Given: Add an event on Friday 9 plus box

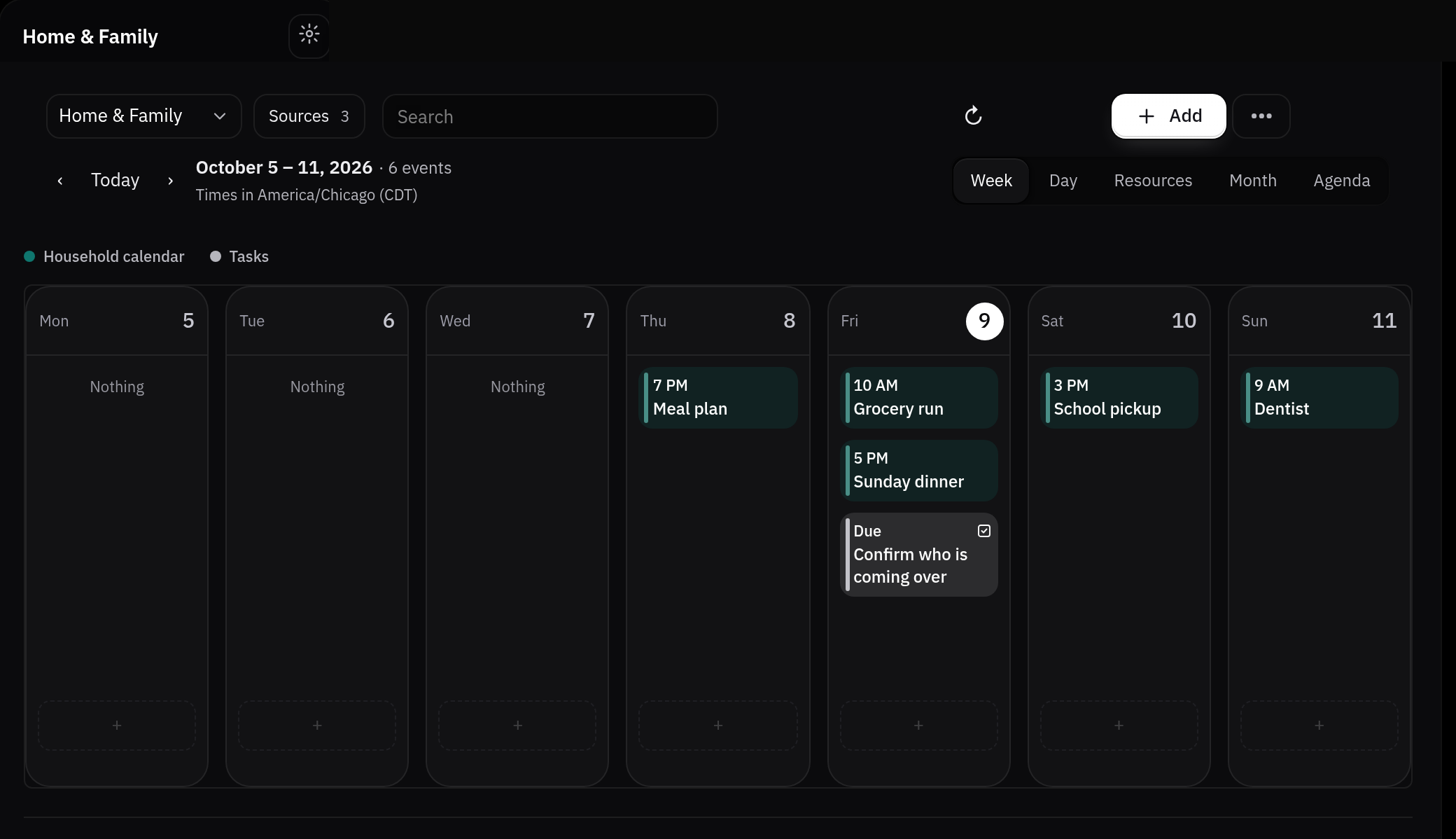Looking at the screenshot, I should coord(918,726).
